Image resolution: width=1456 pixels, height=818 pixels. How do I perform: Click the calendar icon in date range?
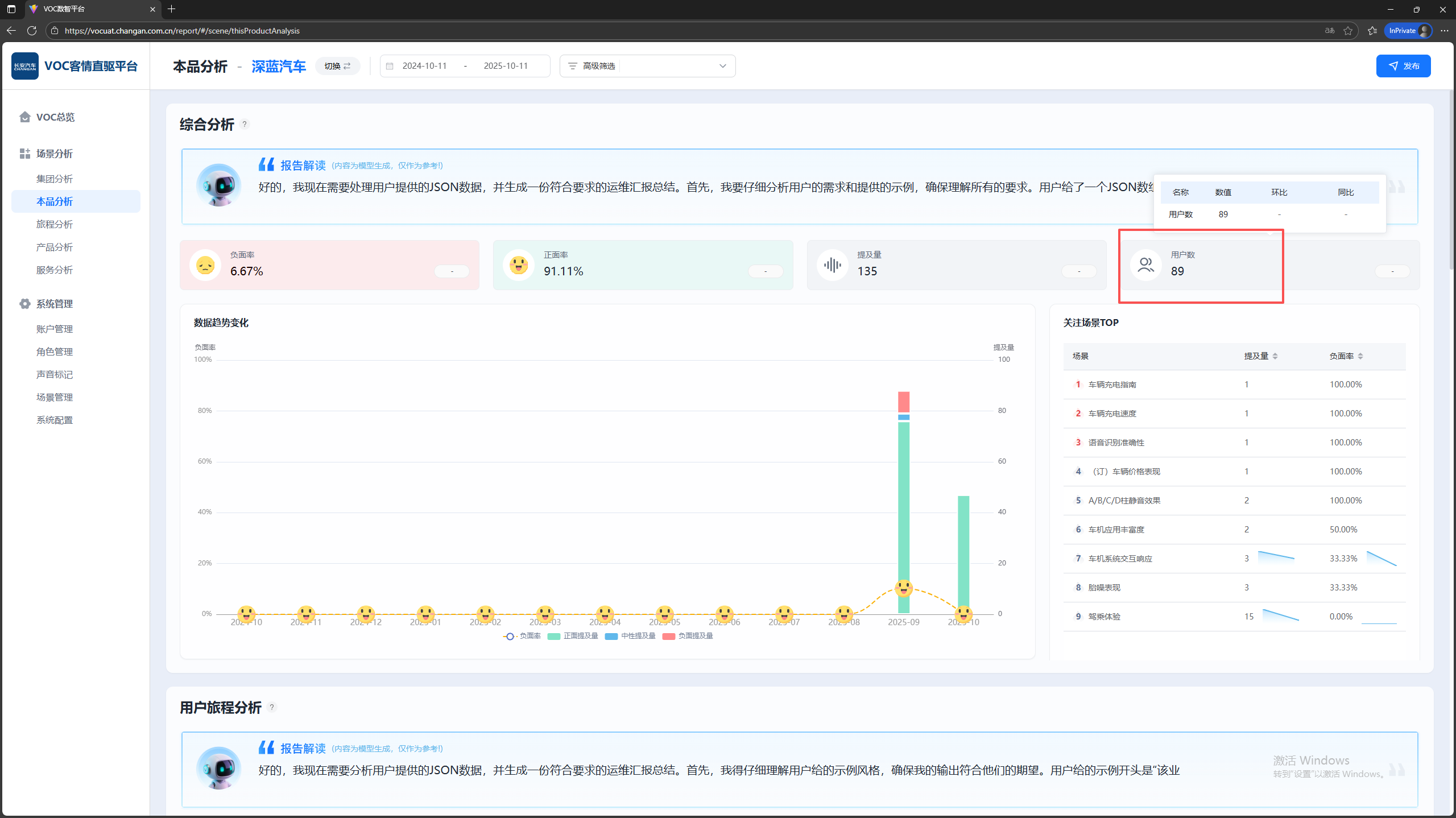pos(390,66)
